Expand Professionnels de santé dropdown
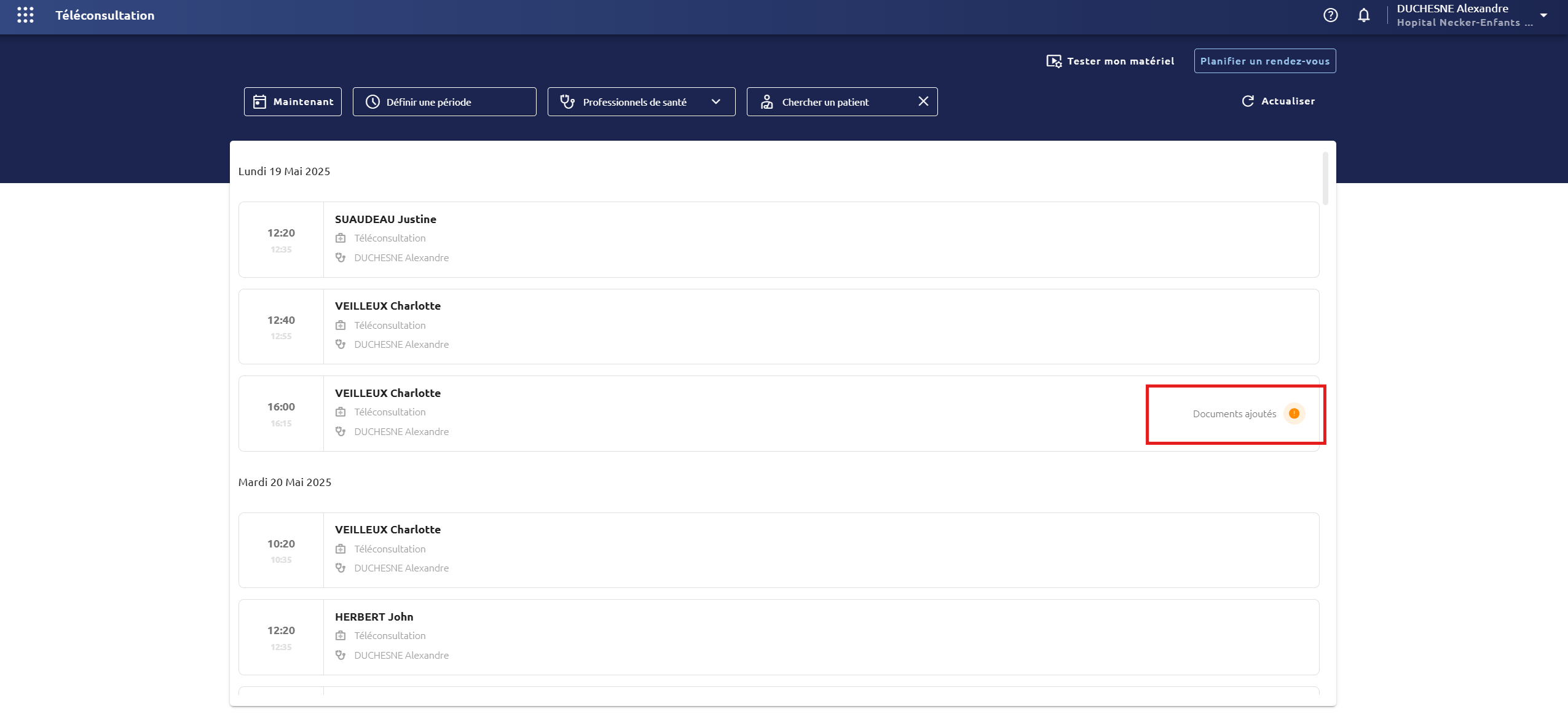 click(641, 101)
